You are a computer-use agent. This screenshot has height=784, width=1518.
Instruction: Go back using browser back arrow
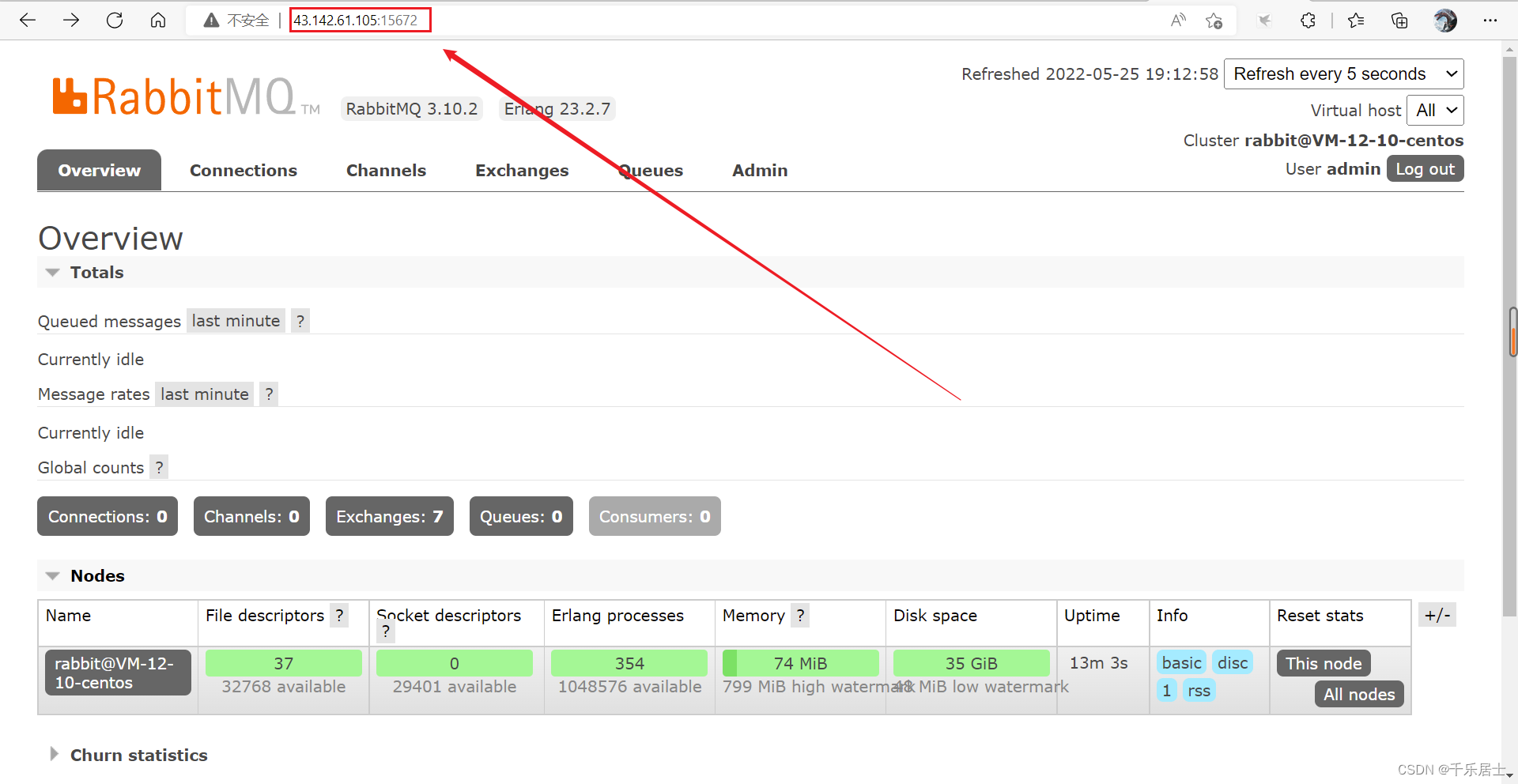click(28, 20)
